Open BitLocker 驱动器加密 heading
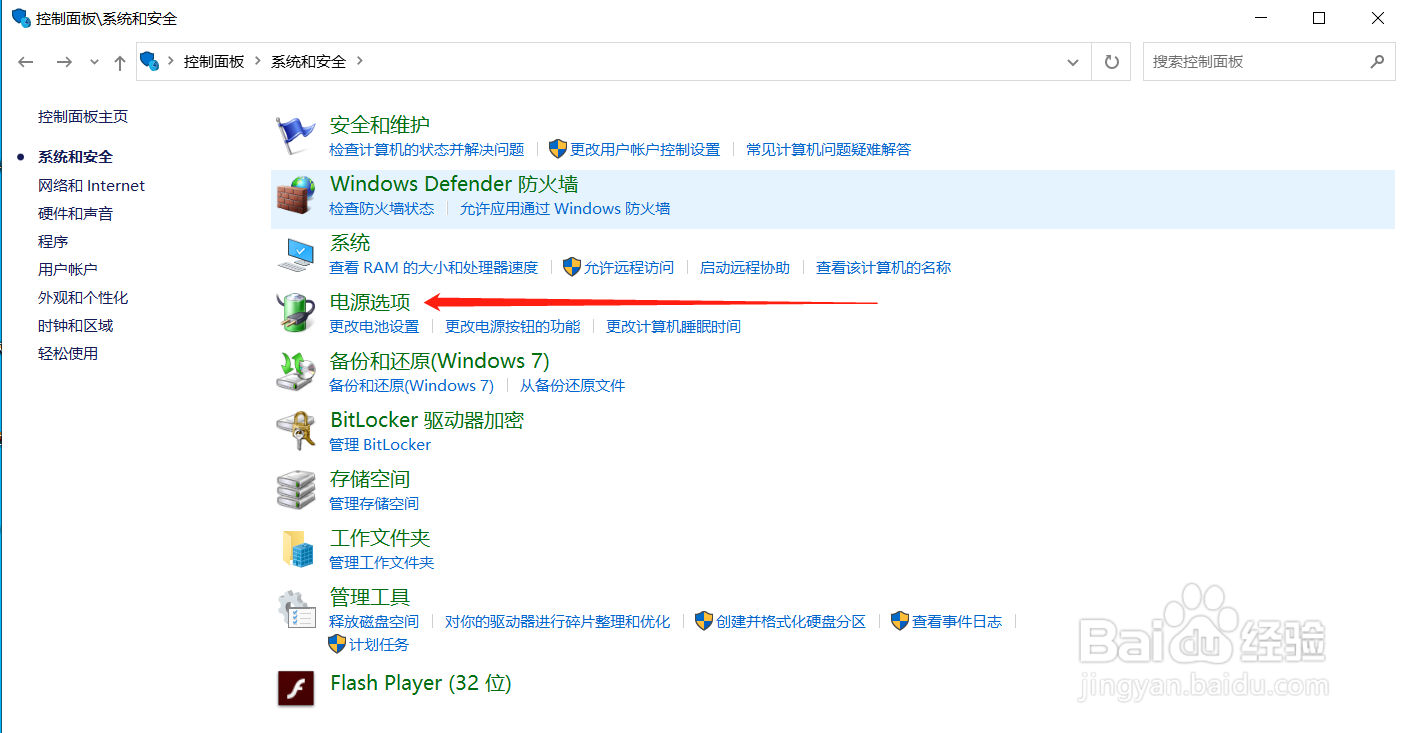Screen dimensions: 1405x733 point(427,420)
